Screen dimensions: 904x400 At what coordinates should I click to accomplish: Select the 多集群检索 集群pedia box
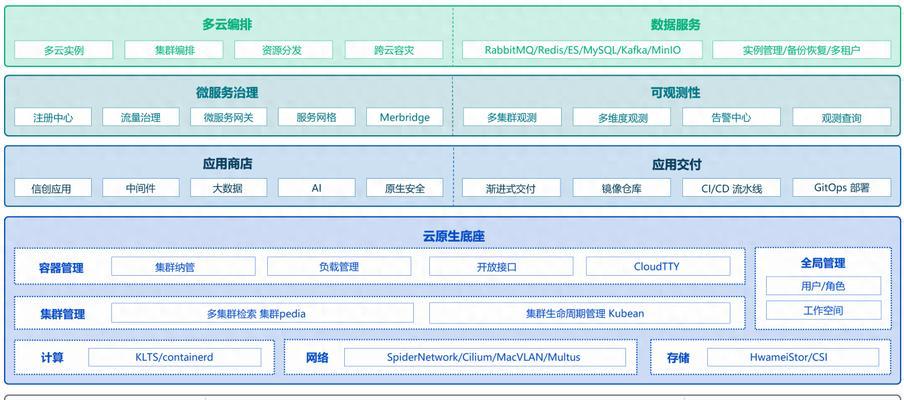pos(262,314)
